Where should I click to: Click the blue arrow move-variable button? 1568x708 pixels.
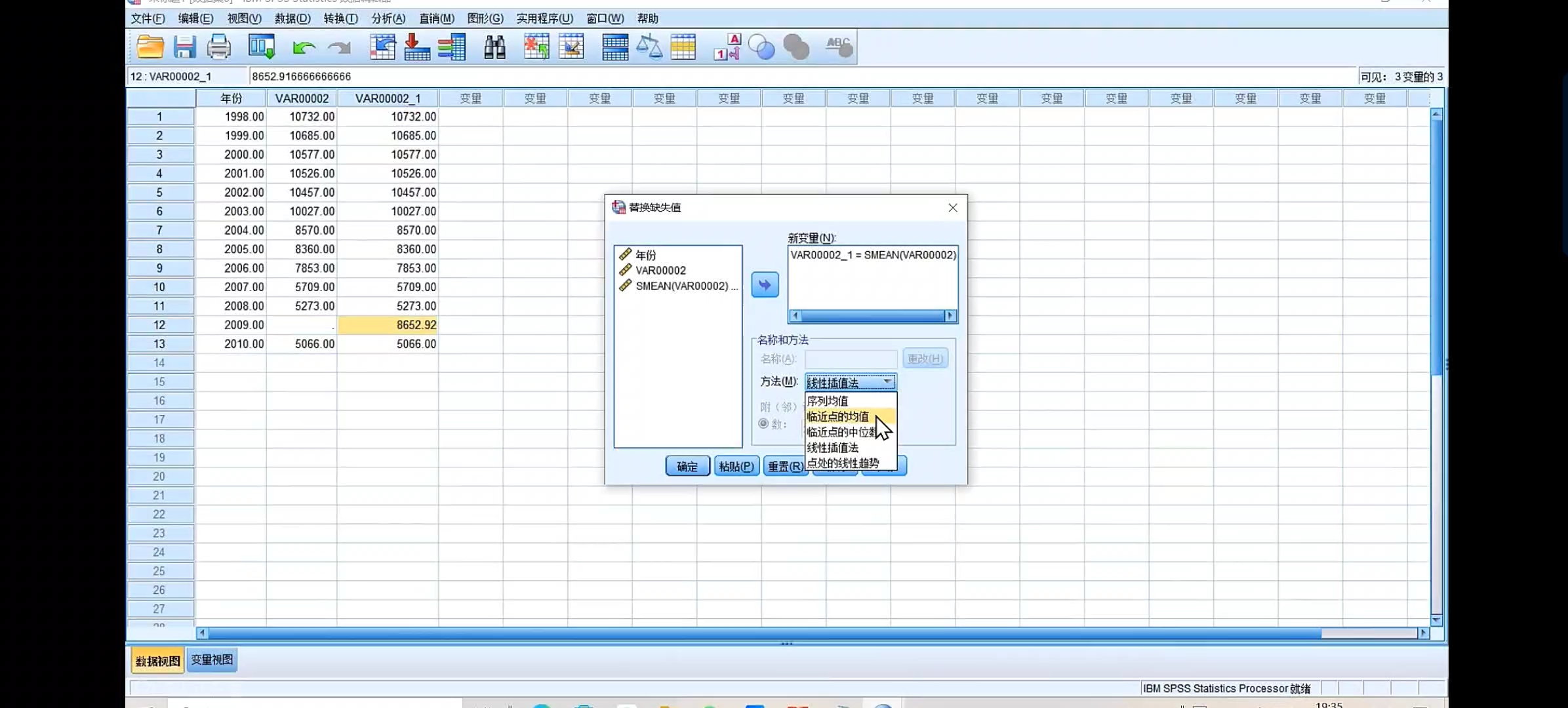click(765, 285)
